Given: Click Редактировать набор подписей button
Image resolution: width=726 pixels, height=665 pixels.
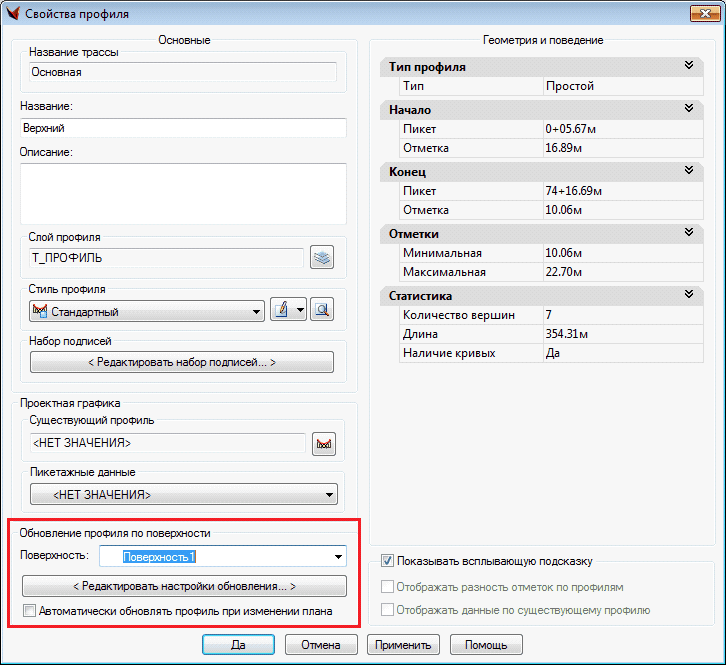Looking at the screenshot, I should [x=182, y=362].
